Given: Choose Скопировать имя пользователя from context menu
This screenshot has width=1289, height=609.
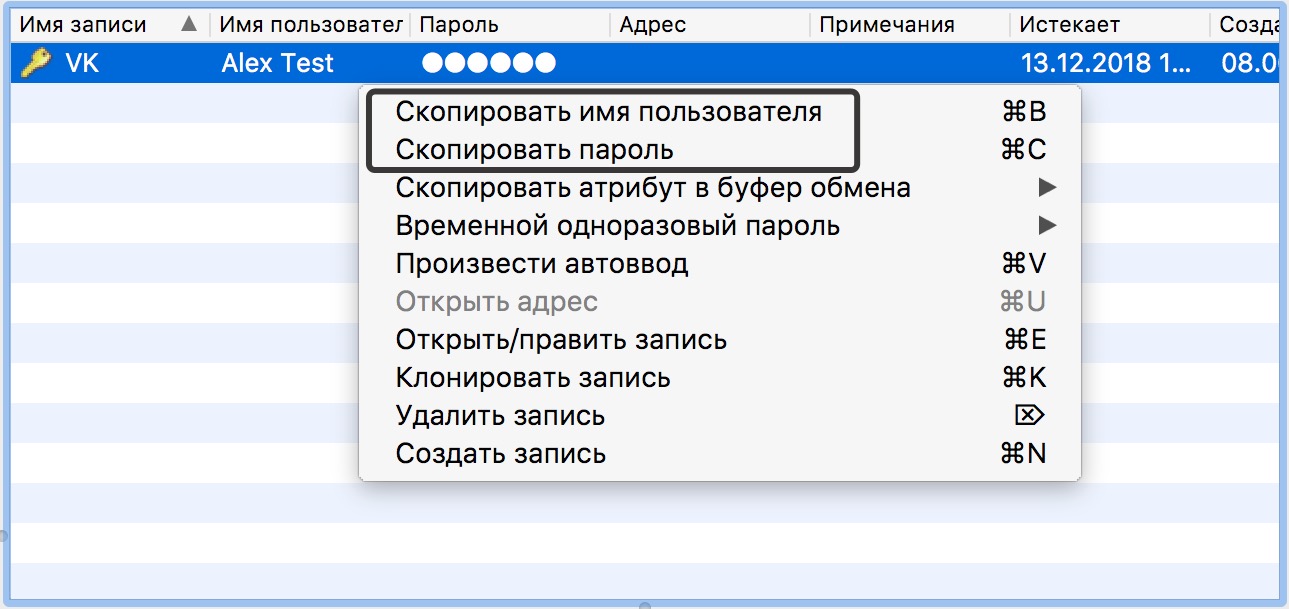Looking at the screenshot, I should 608,112.
